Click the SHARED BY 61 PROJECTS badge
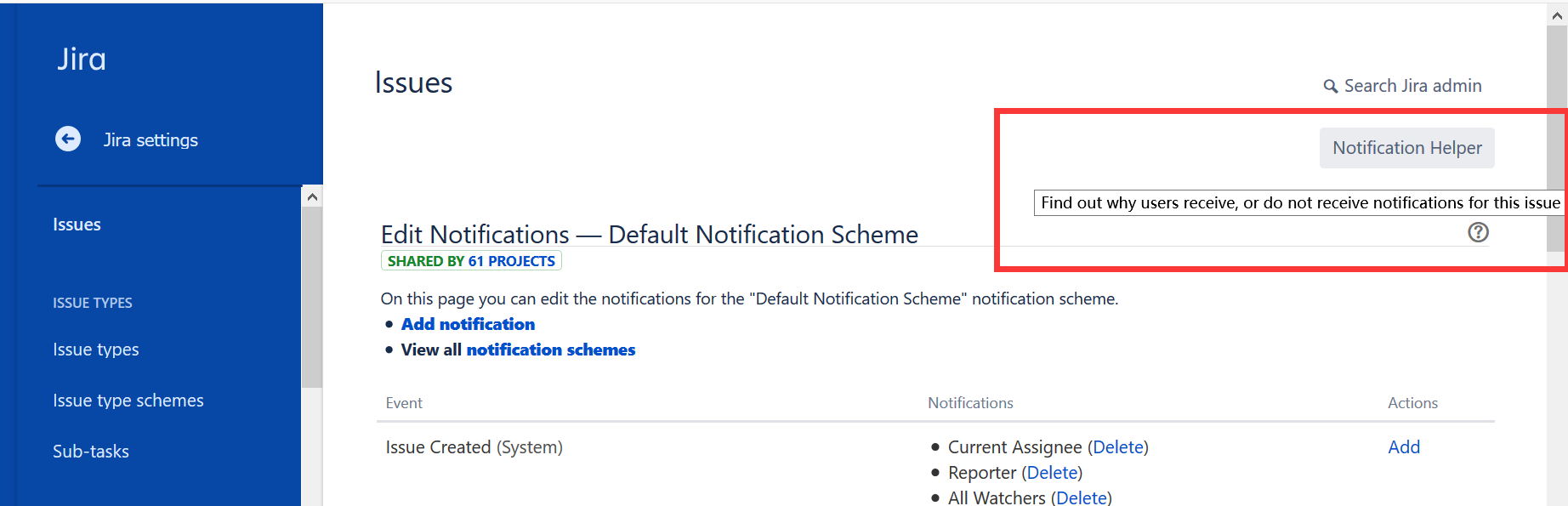Screen dimensions: 1568x506 coord(471,260)
